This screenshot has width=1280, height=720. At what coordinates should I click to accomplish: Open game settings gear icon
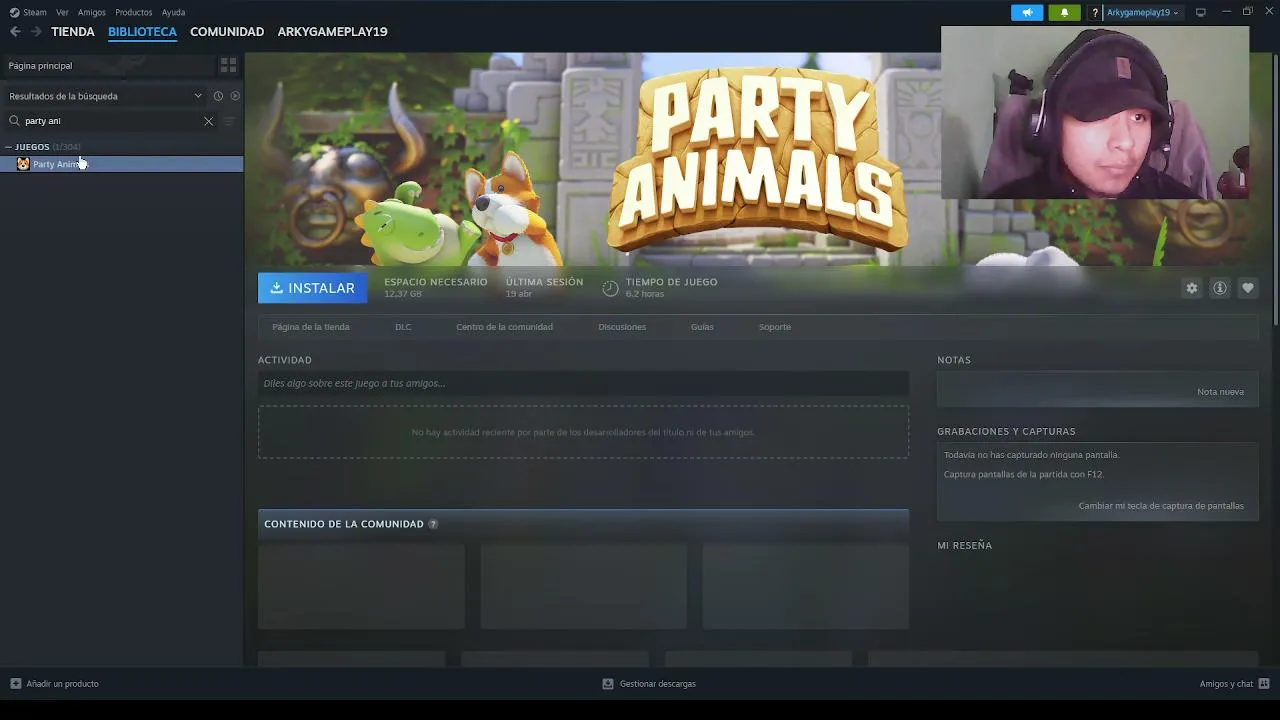(1192, 288)
